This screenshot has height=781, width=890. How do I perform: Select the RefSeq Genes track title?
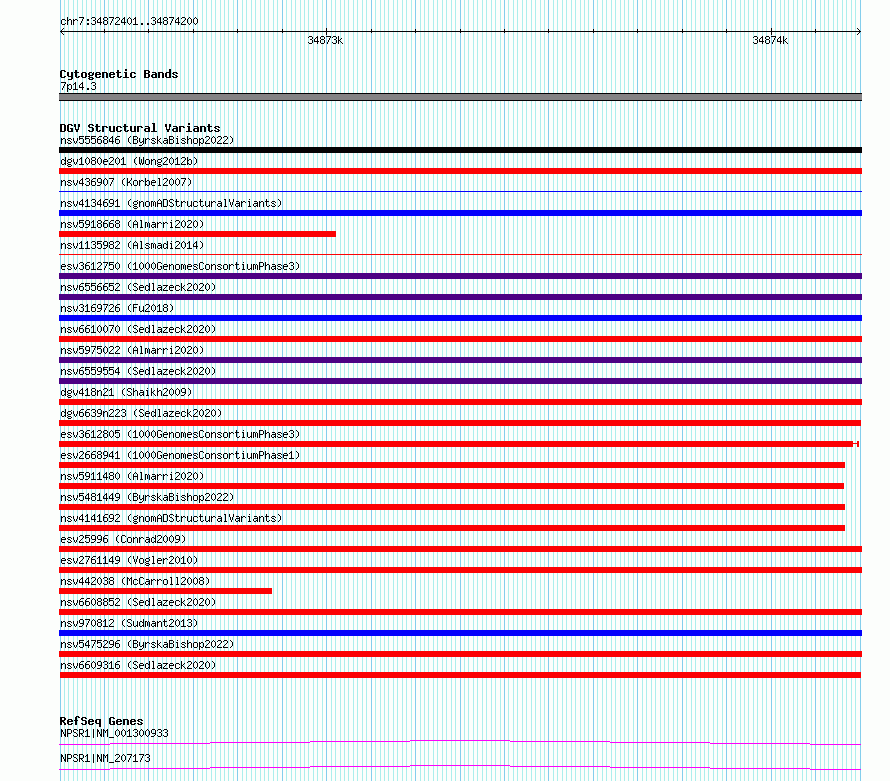101,721
